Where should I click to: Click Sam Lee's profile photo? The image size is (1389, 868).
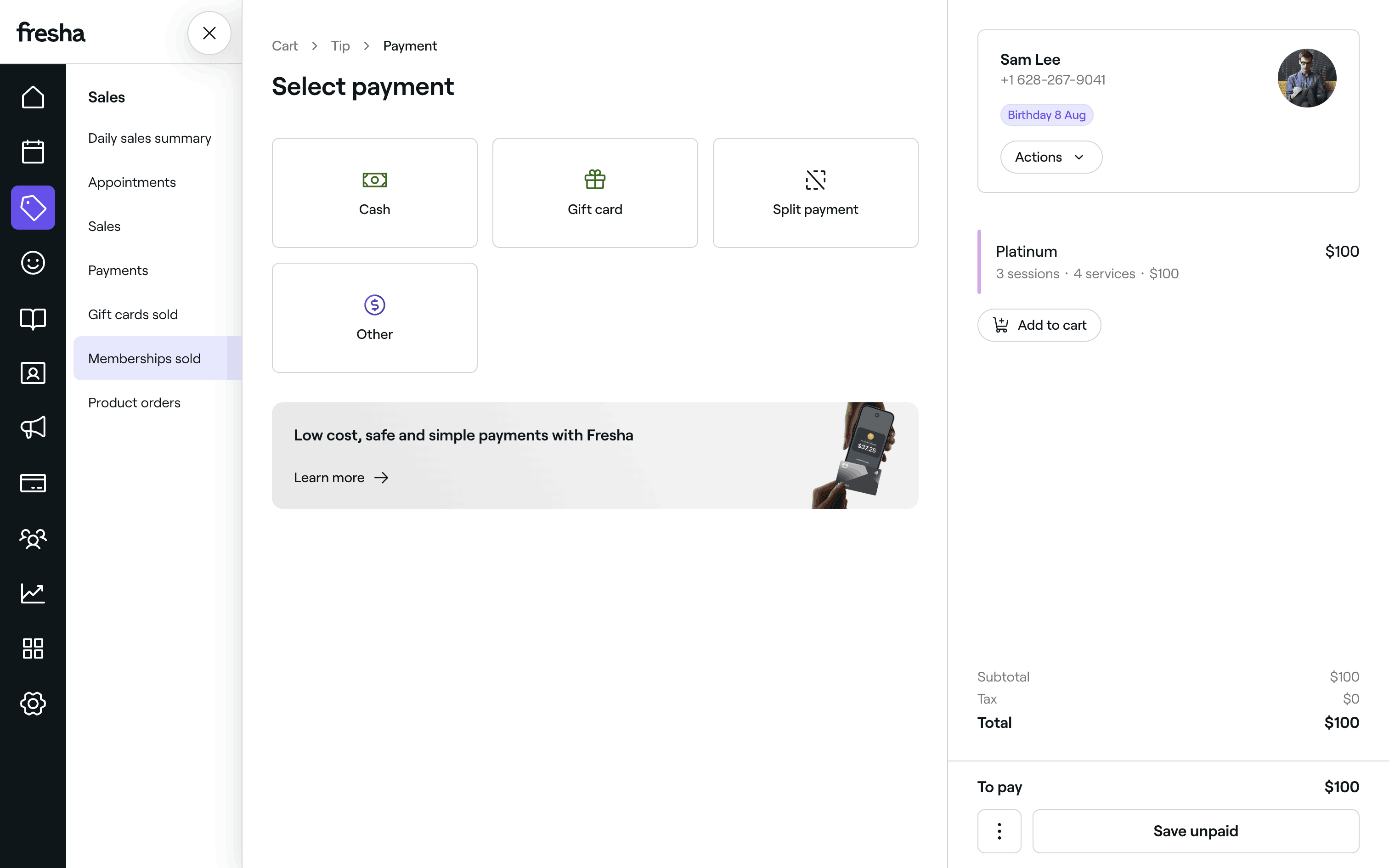coord(1306,78)
